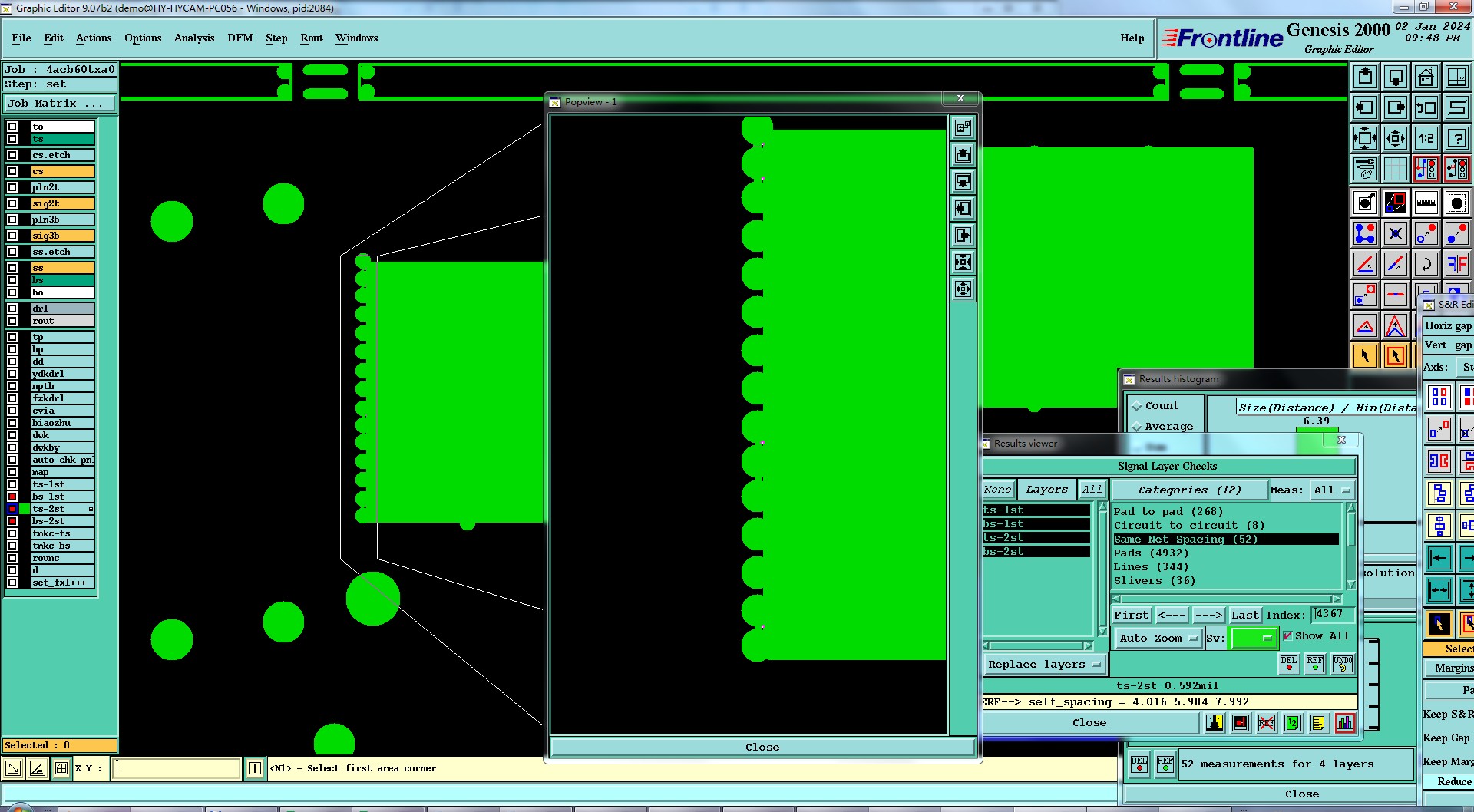Click the green histogram bar 6.39

[x=1317, y=441]
